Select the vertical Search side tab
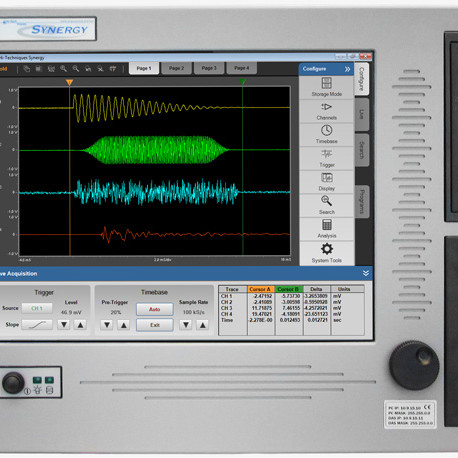Screen dimensions: 458x458 (362, 150)
